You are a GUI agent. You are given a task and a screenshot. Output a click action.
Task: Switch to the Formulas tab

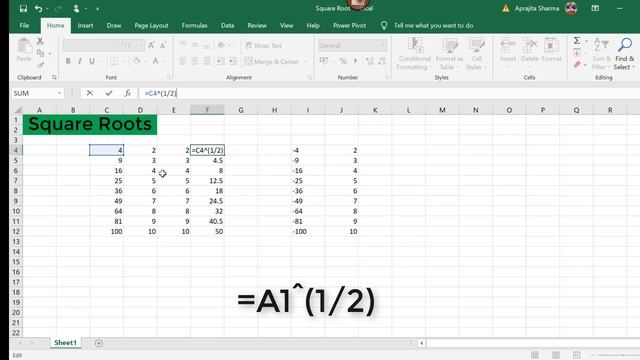tap(194, 25)
